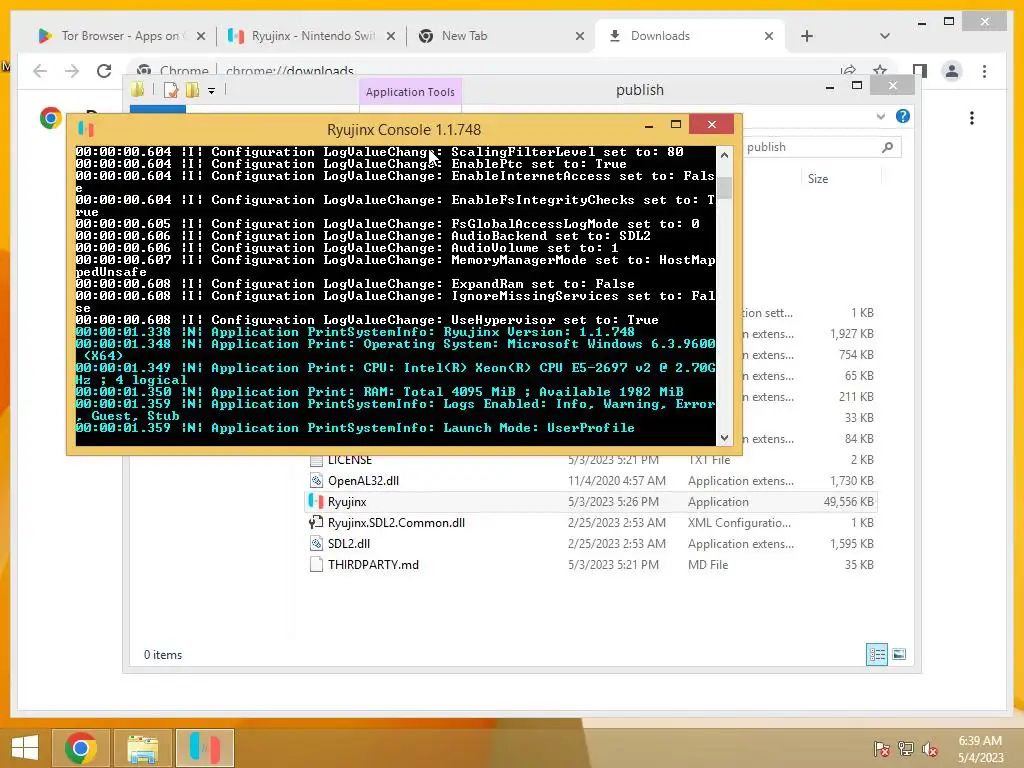Click the Ryujinx Console scrollbar thumb
The image size is (1024, 768).
pyautogui.click(x=724, y=187)
